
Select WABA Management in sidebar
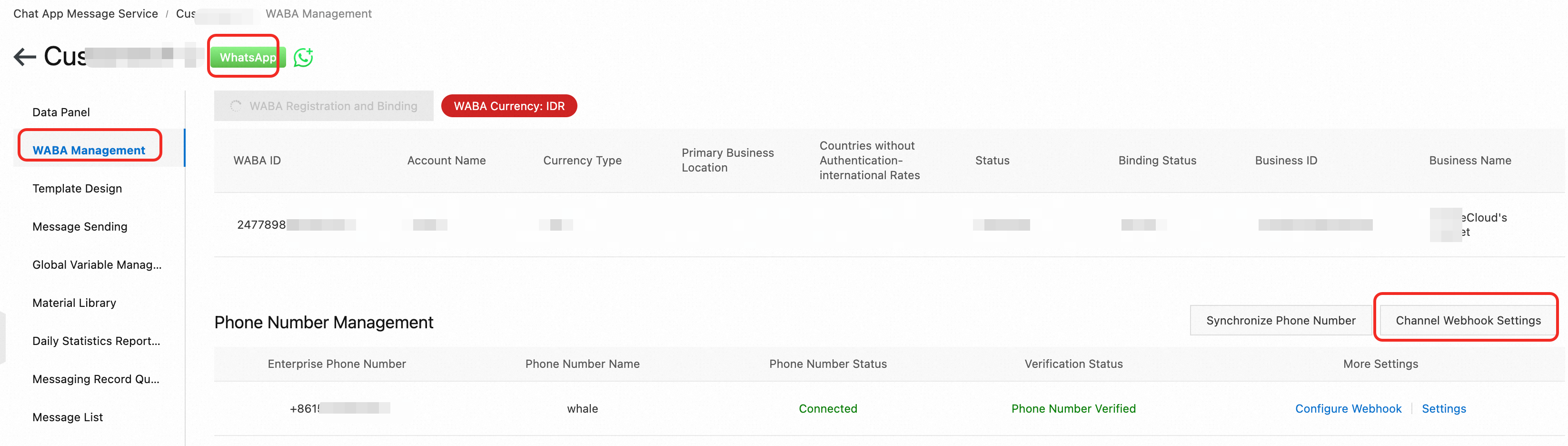89,150
